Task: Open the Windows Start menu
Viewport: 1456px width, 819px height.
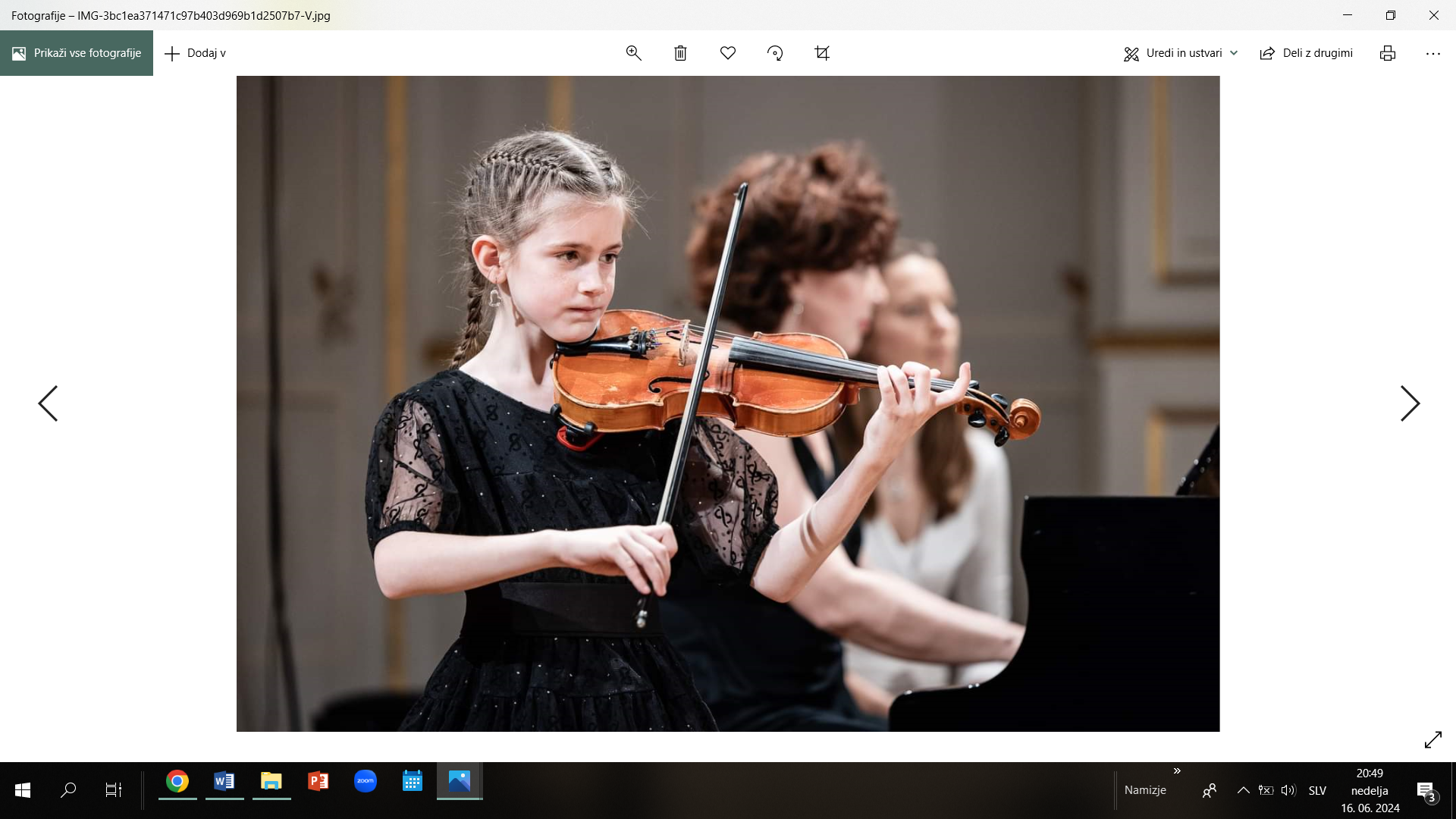Action: point(23,790)
